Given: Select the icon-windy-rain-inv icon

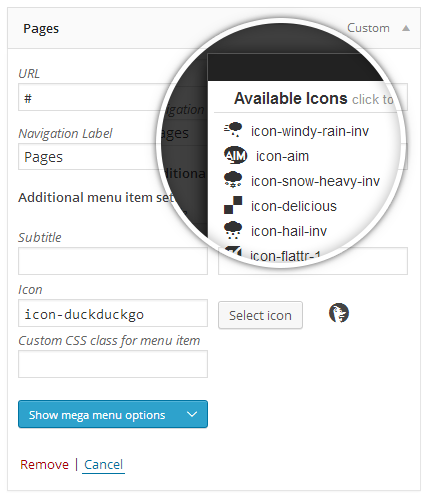Looking at the screenshot, I should click(233, 130).
